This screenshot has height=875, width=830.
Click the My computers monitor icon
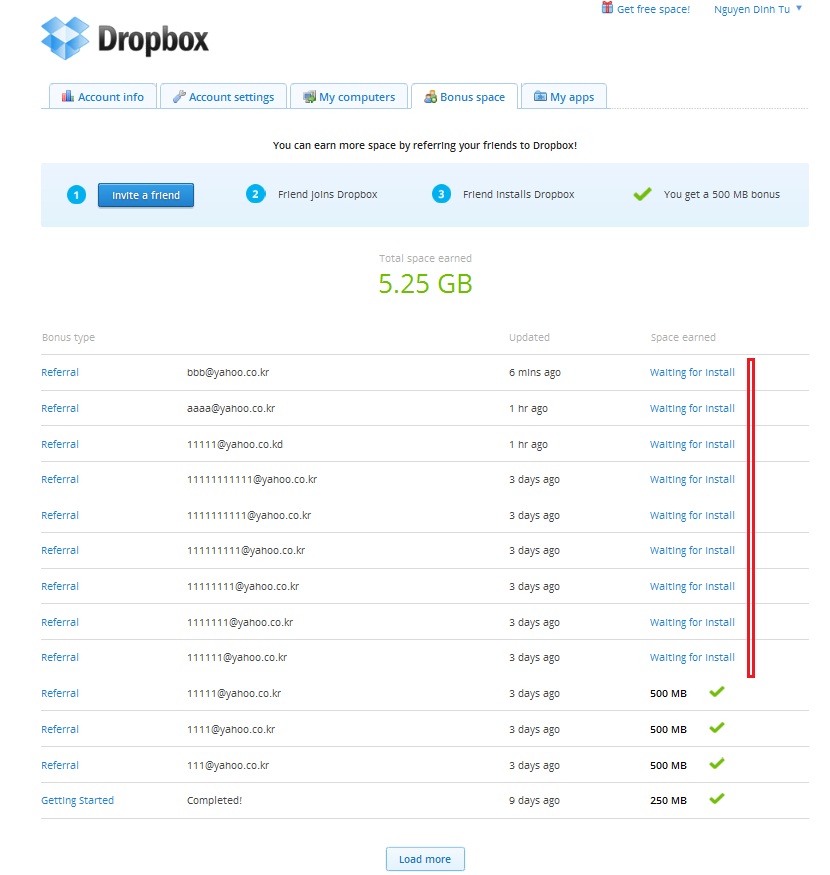[x=309, y=97]
